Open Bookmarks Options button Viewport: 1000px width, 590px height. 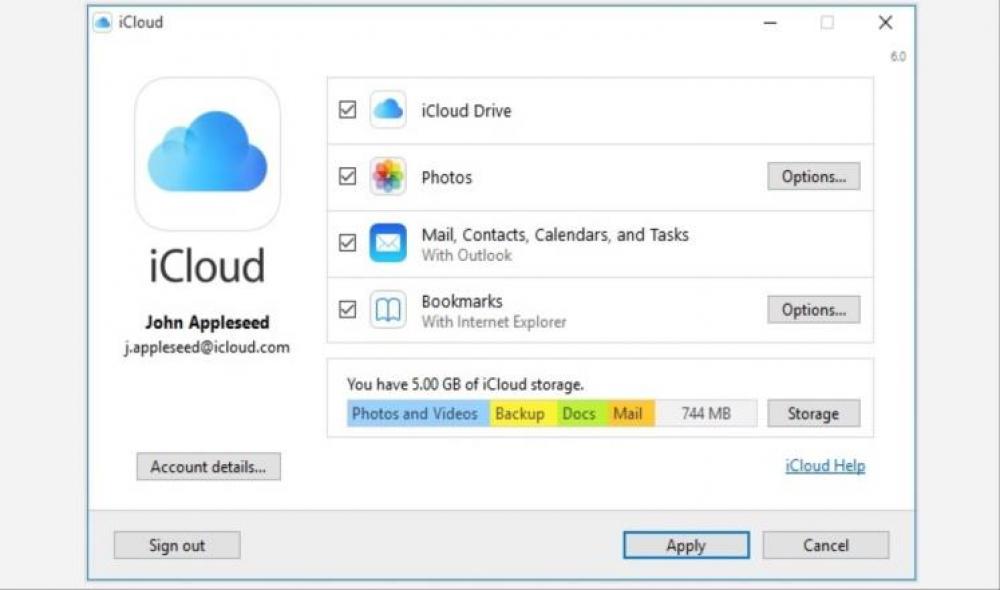pos(813,310)
